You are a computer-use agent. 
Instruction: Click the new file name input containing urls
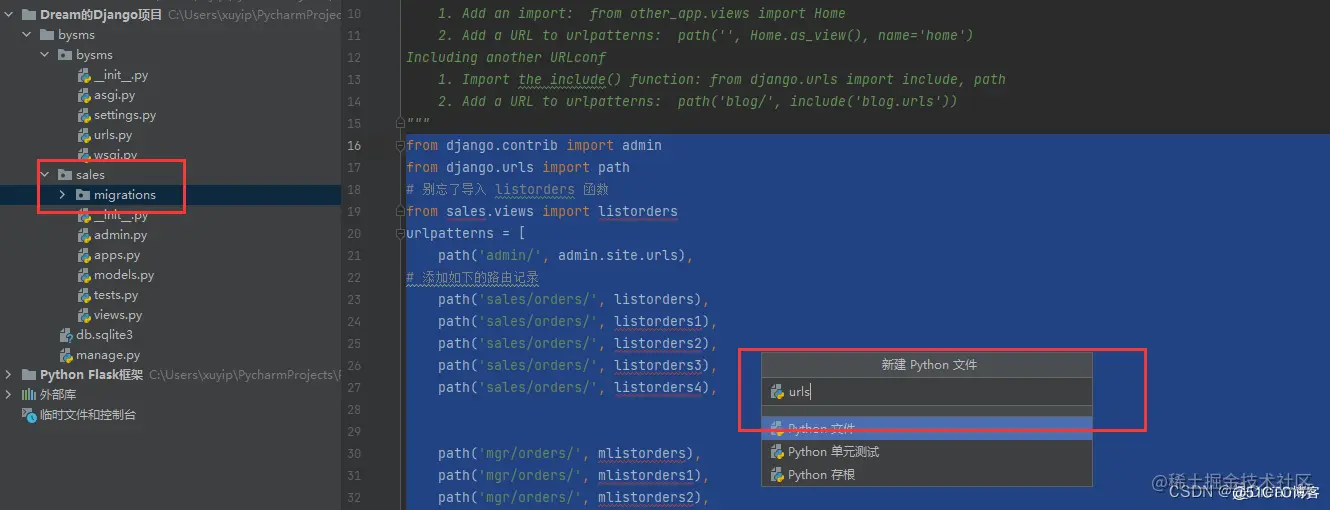pos(927,392)
